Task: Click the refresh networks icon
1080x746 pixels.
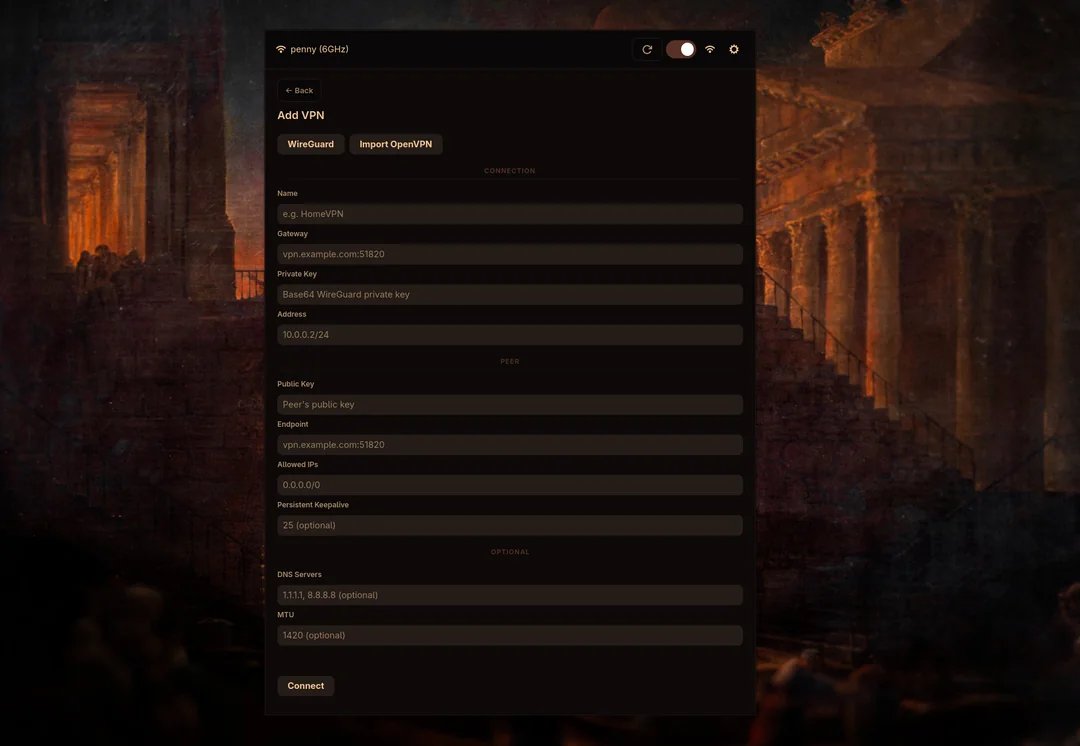Action: pos(647,50)
